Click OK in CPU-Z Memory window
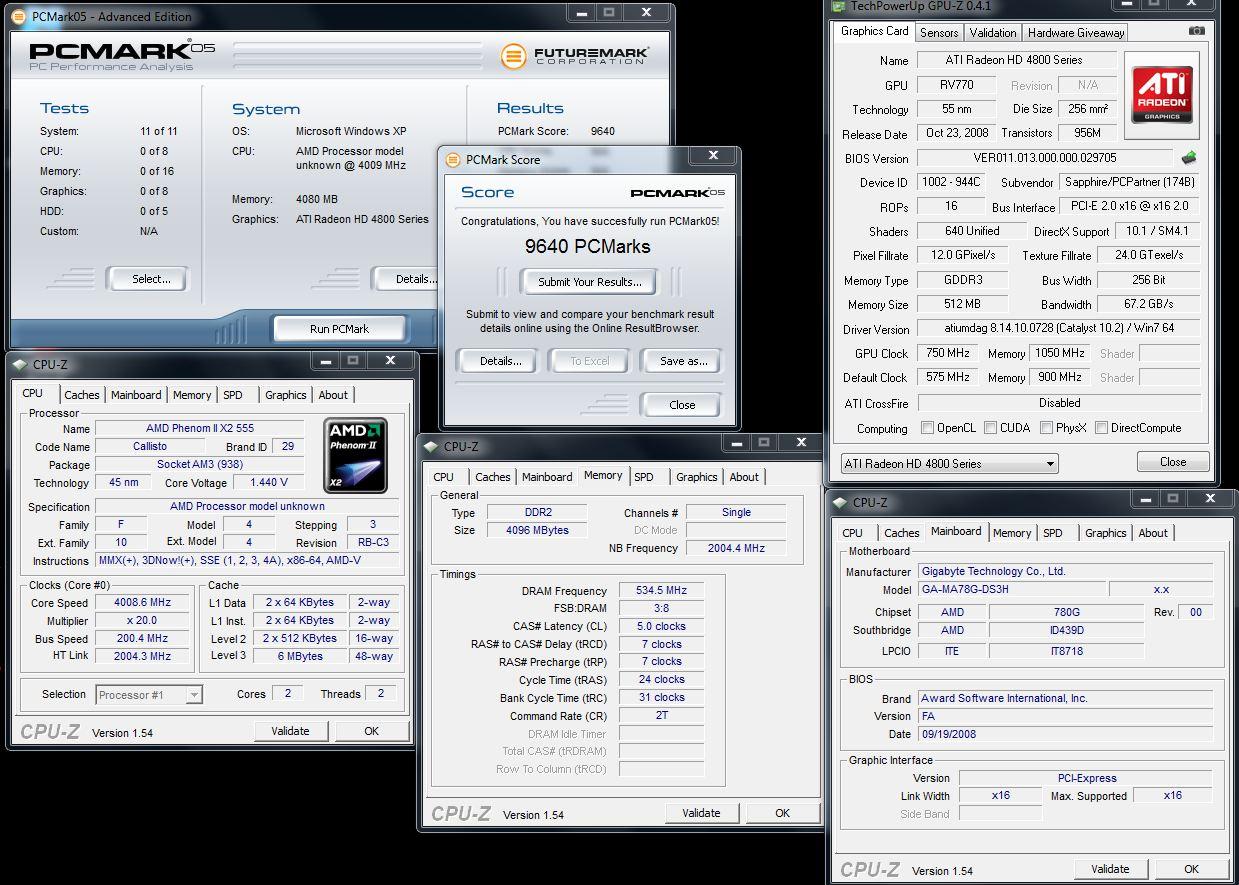The width and height of the screenshot is (1239, 885). [x=783, y=813]
